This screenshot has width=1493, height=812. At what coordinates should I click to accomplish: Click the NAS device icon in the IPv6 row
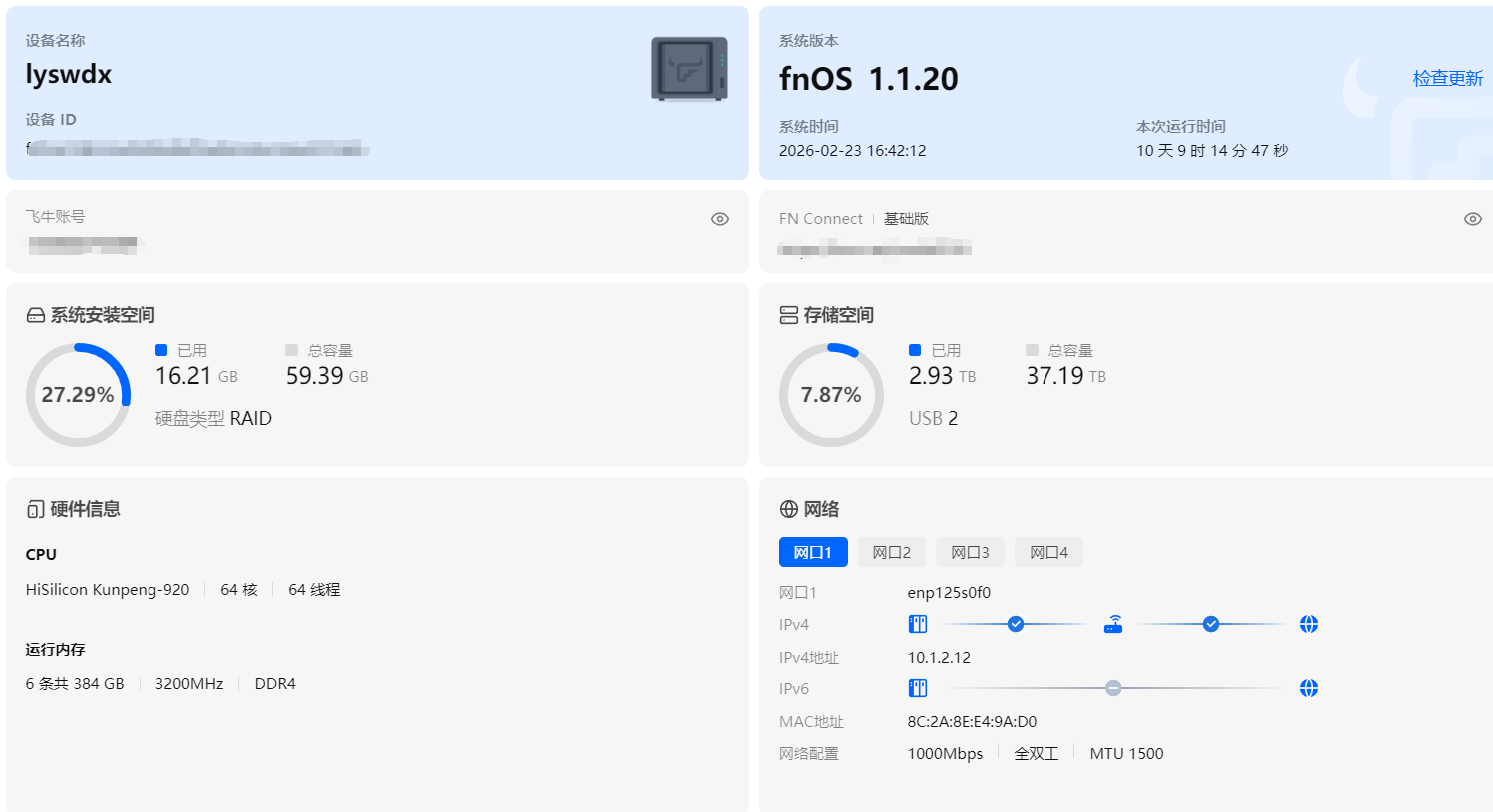918,688
